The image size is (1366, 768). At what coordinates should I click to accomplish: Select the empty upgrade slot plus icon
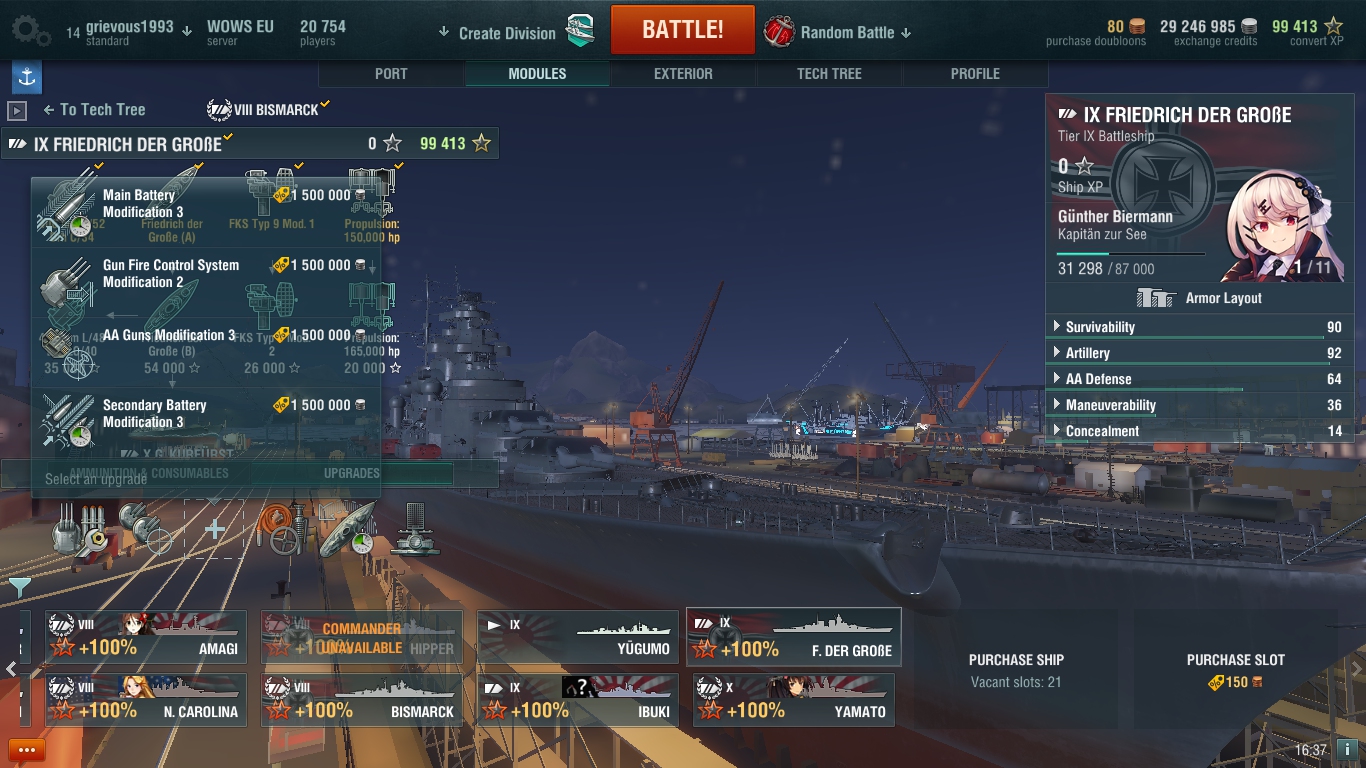(x=214, y=529)
